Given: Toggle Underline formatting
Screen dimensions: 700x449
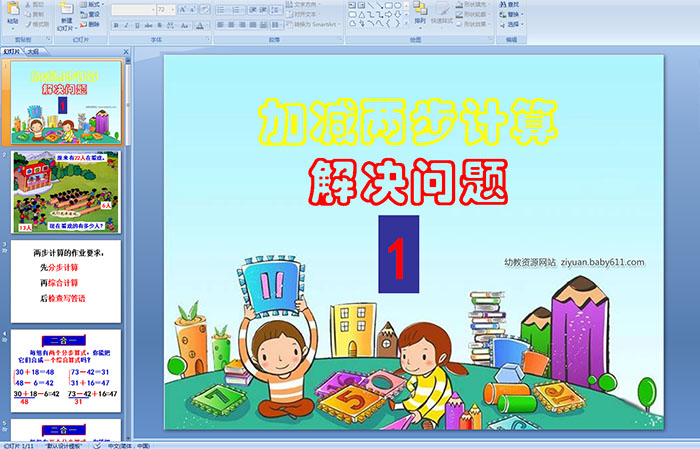Looking at the screenshot, I should pyautogui.click(x=137, y=25).
